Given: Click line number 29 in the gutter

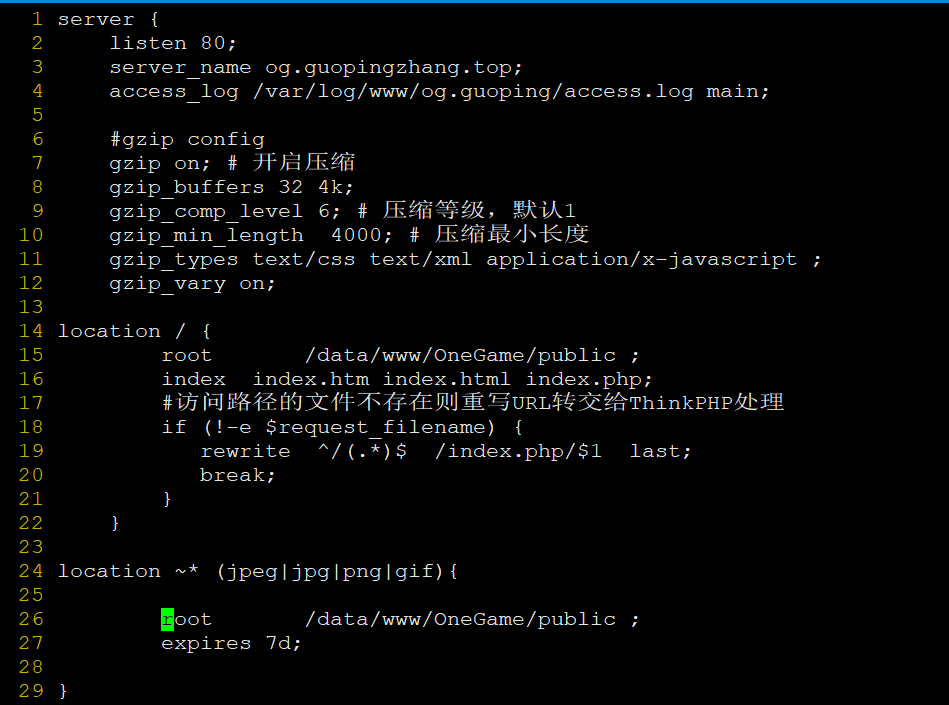Looking at the screenshot, I should click(x=31, y=691).
